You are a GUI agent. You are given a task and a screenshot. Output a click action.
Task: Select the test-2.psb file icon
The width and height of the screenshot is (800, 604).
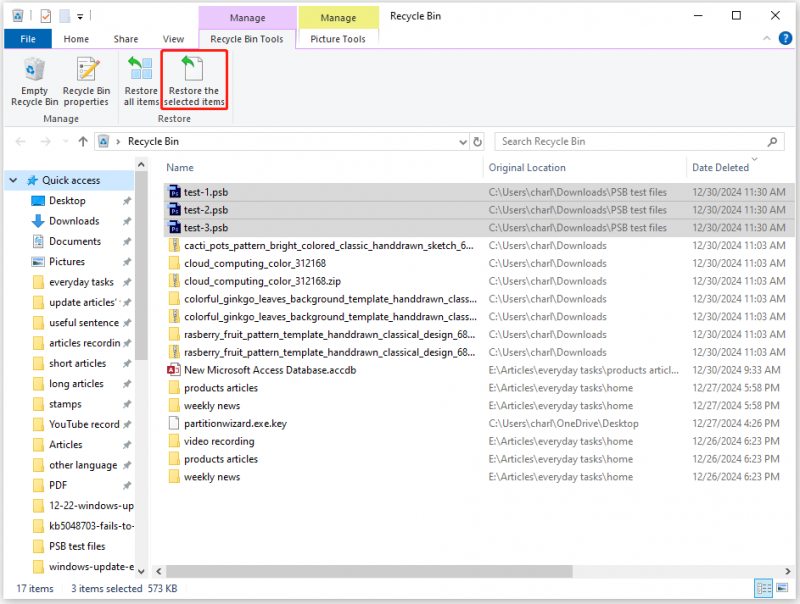click(174, 210)
